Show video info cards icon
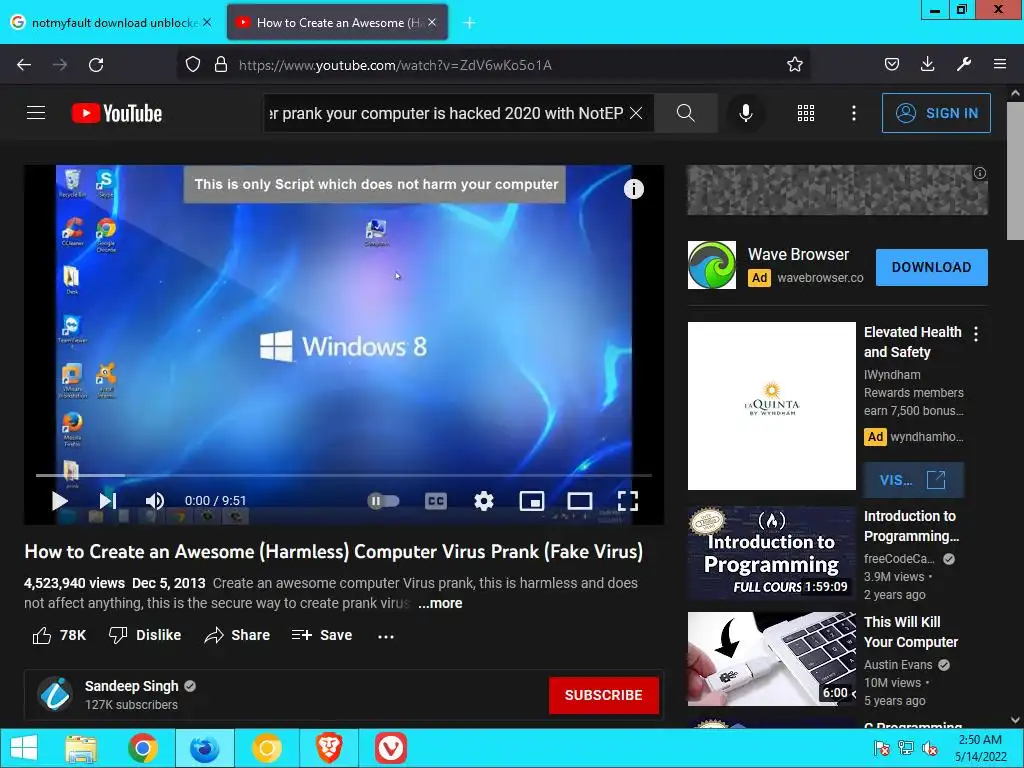 pyautogui.click(x=633, y=189)
